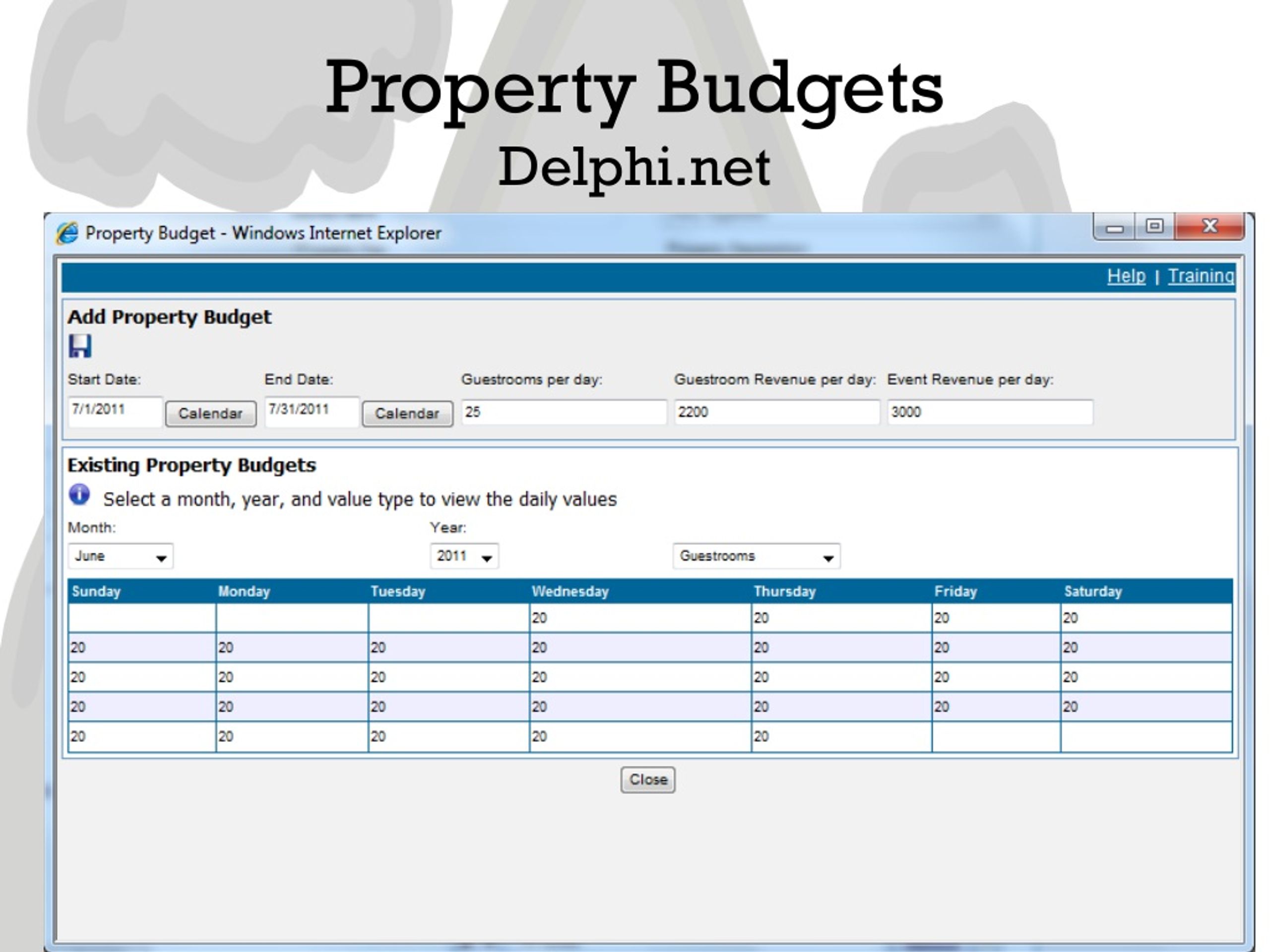Open the Year dropdown showing 2011
1270x952 pixels.
tap(464, 556)
